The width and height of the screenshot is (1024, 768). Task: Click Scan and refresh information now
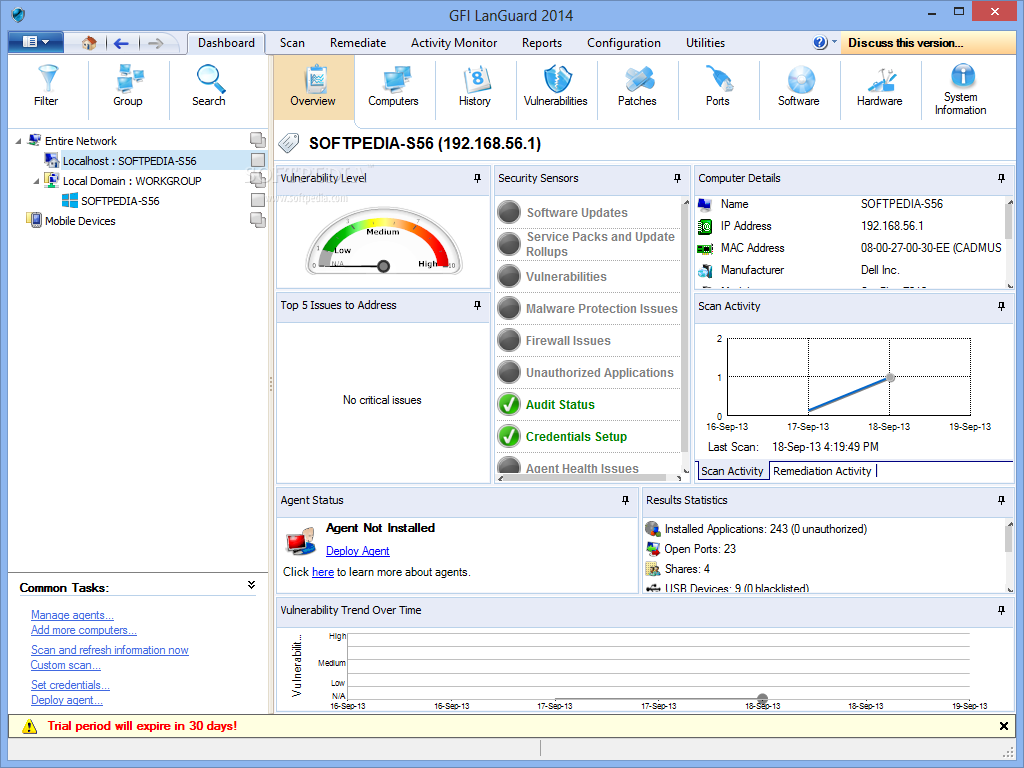(110, 650)
